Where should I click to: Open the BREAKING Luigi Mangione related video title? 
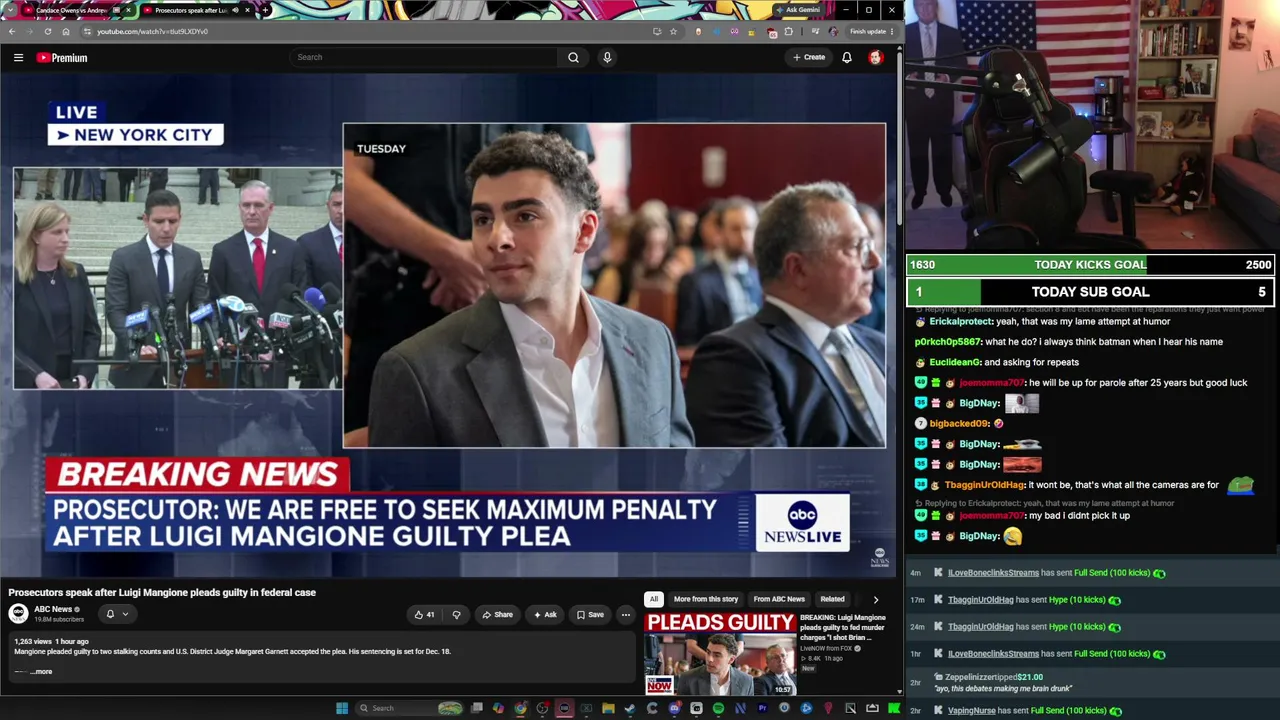point(843,627)
